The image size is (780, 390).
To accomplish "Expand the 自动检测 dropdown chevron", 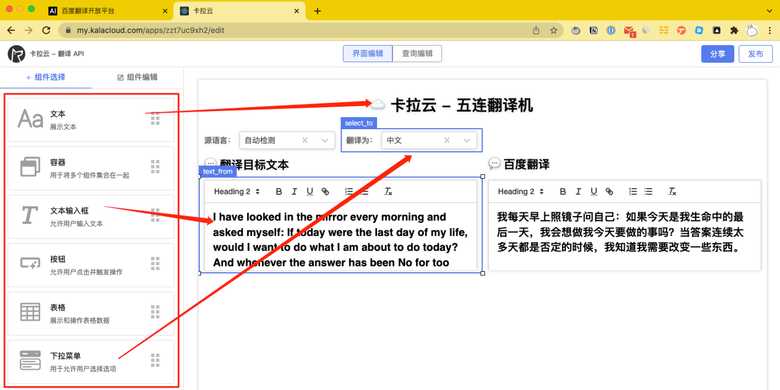I will click(x=325, y=141).
